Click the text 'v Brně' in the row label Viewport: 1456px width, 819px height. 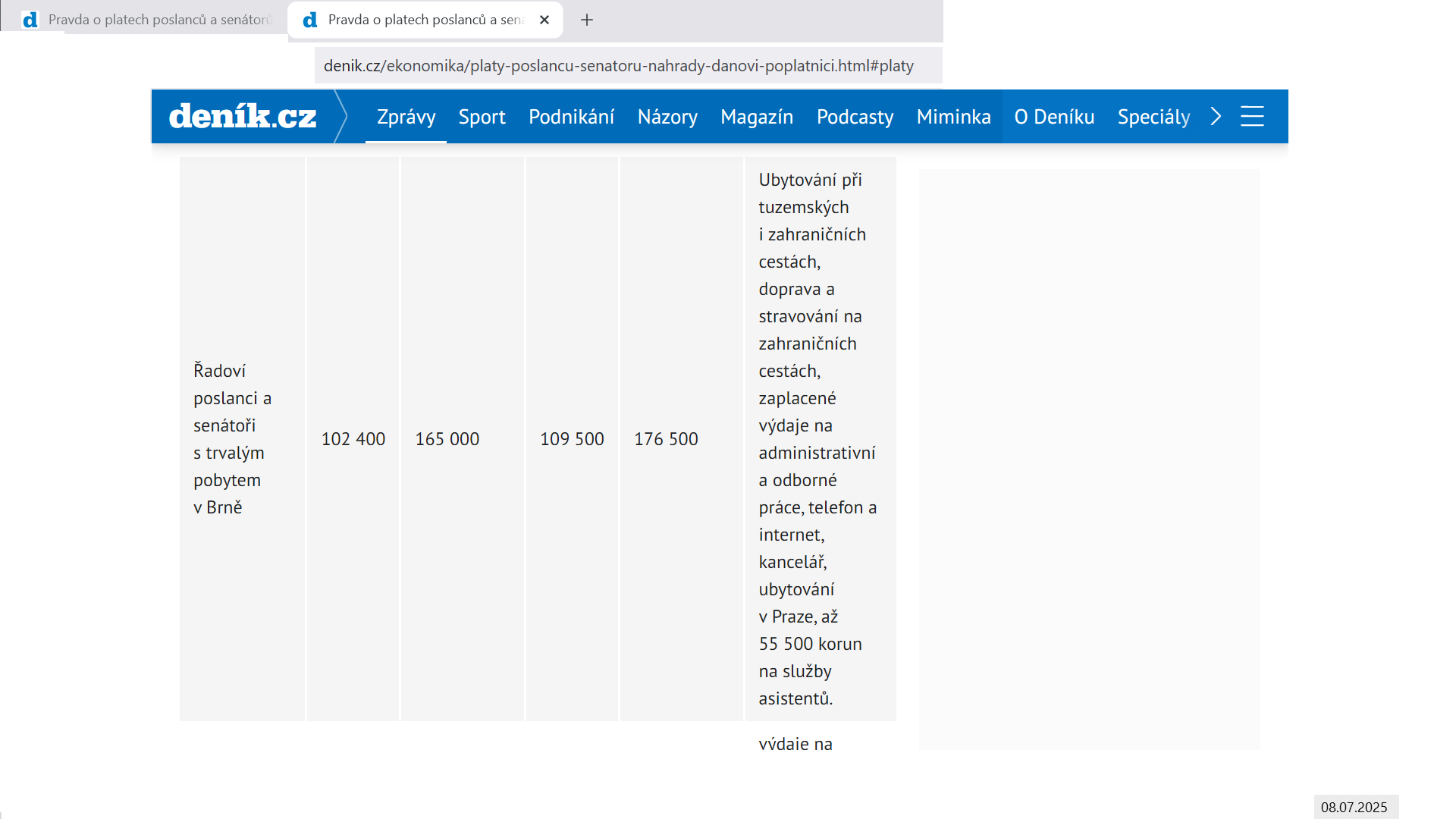(x=218, y=507)
